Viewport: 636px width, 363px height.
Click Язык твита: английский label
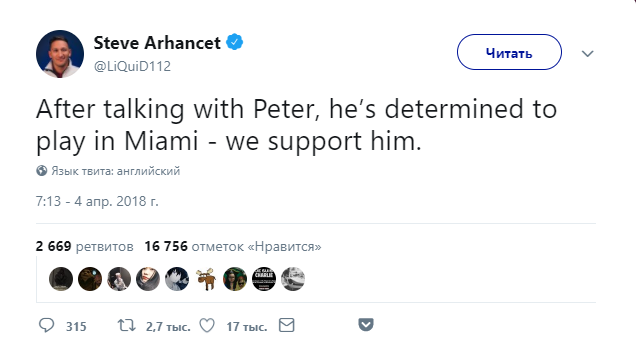click(116, 171)
